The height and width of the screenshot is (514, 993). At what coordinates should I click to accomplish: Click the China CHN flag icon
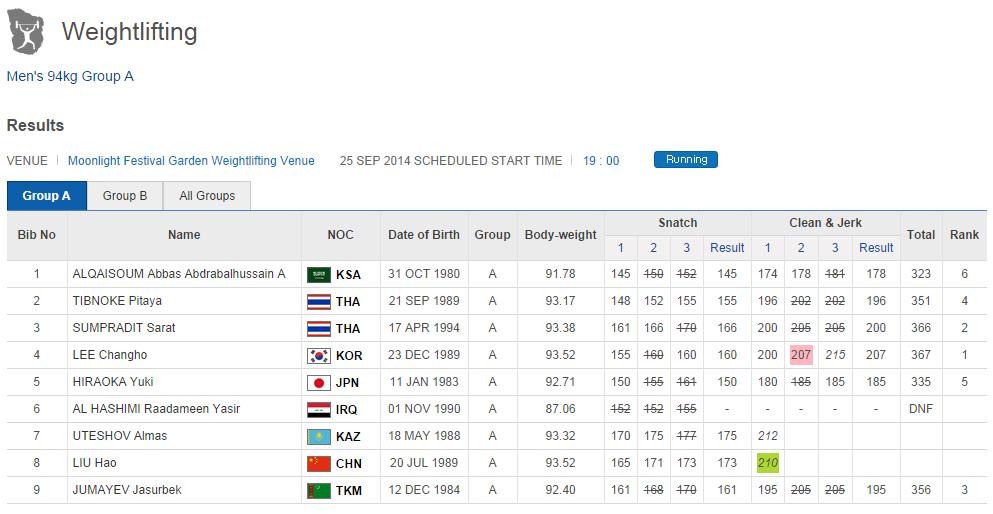tap(319, 463)
